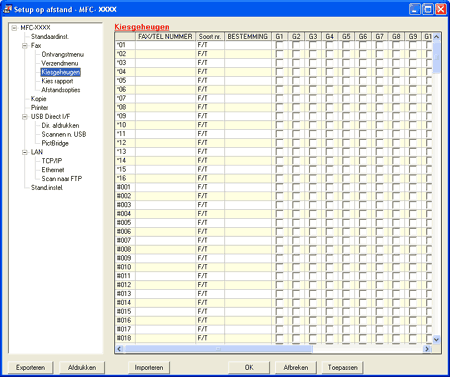Open Scan naar FTP settings

[x=62, y=179]
